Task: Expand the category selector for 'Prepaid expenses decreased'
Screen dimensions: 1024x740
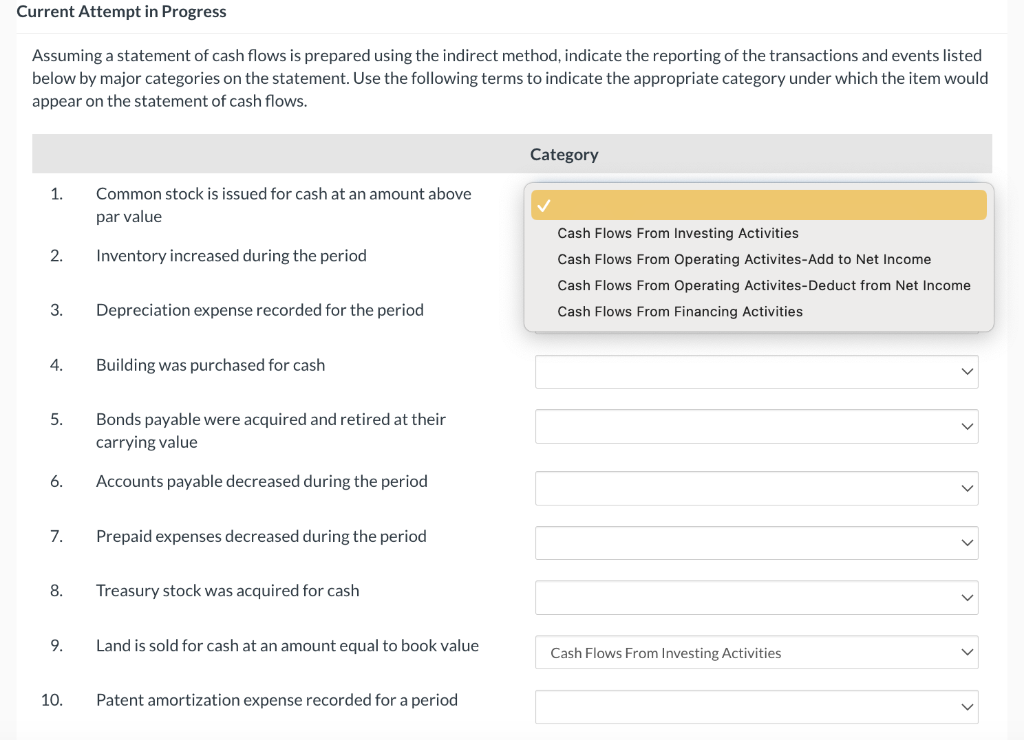Action: (756, 542)
